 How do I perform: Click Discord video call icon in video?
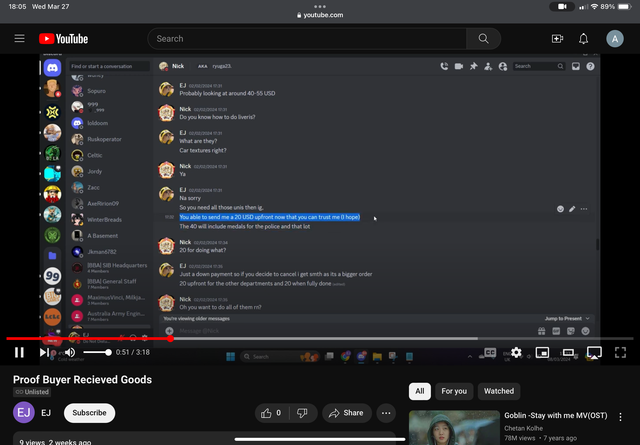coord(459,66)
